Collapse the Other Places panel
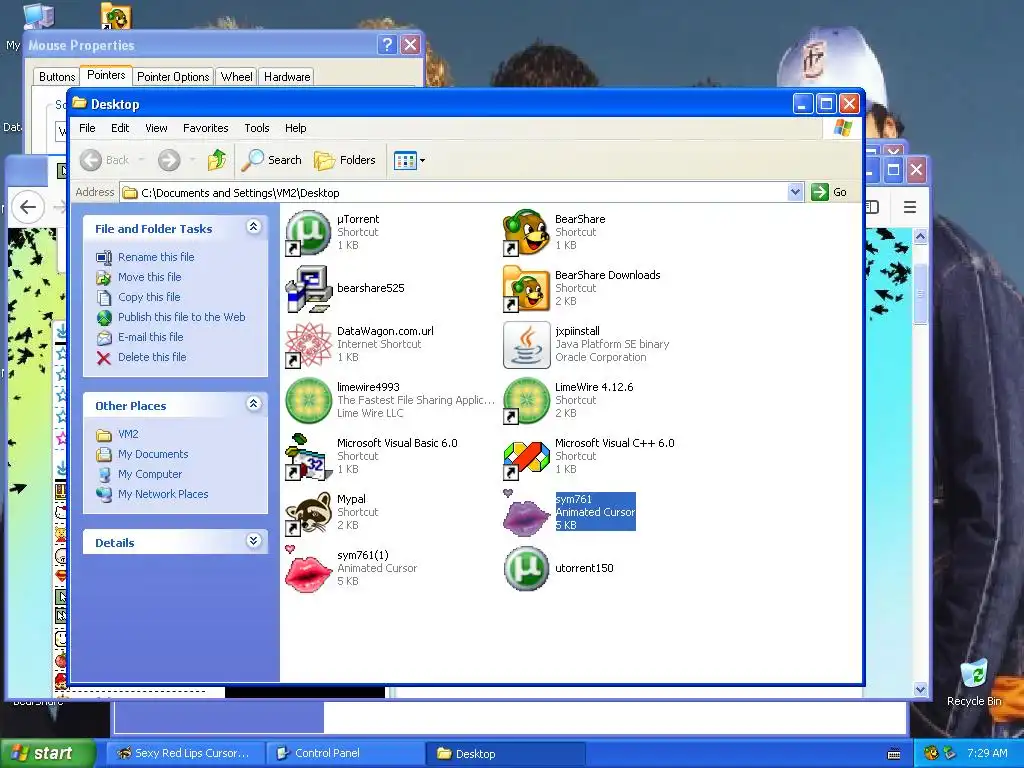Viewport: 1024px width, 768px height. click(x=253, y=404)
